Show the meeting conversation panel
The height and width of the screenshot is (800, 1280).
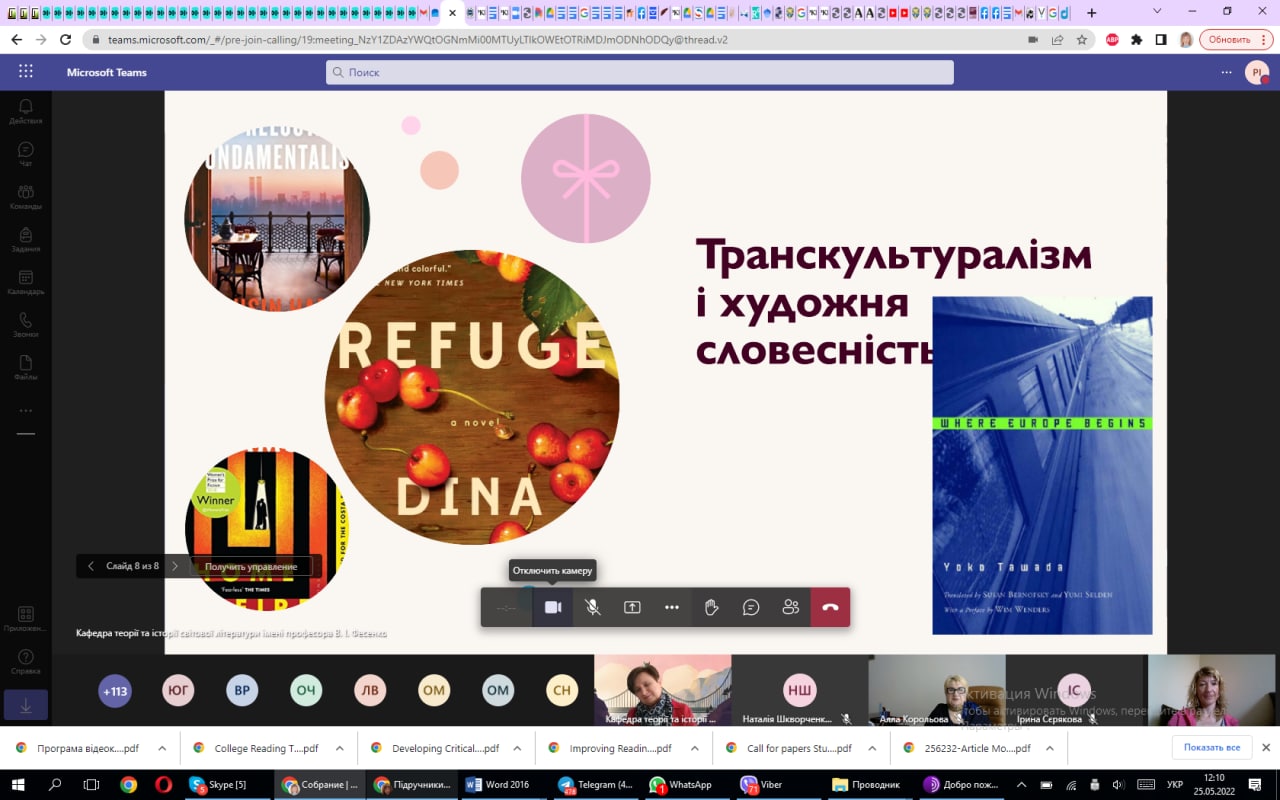point(751,607)
